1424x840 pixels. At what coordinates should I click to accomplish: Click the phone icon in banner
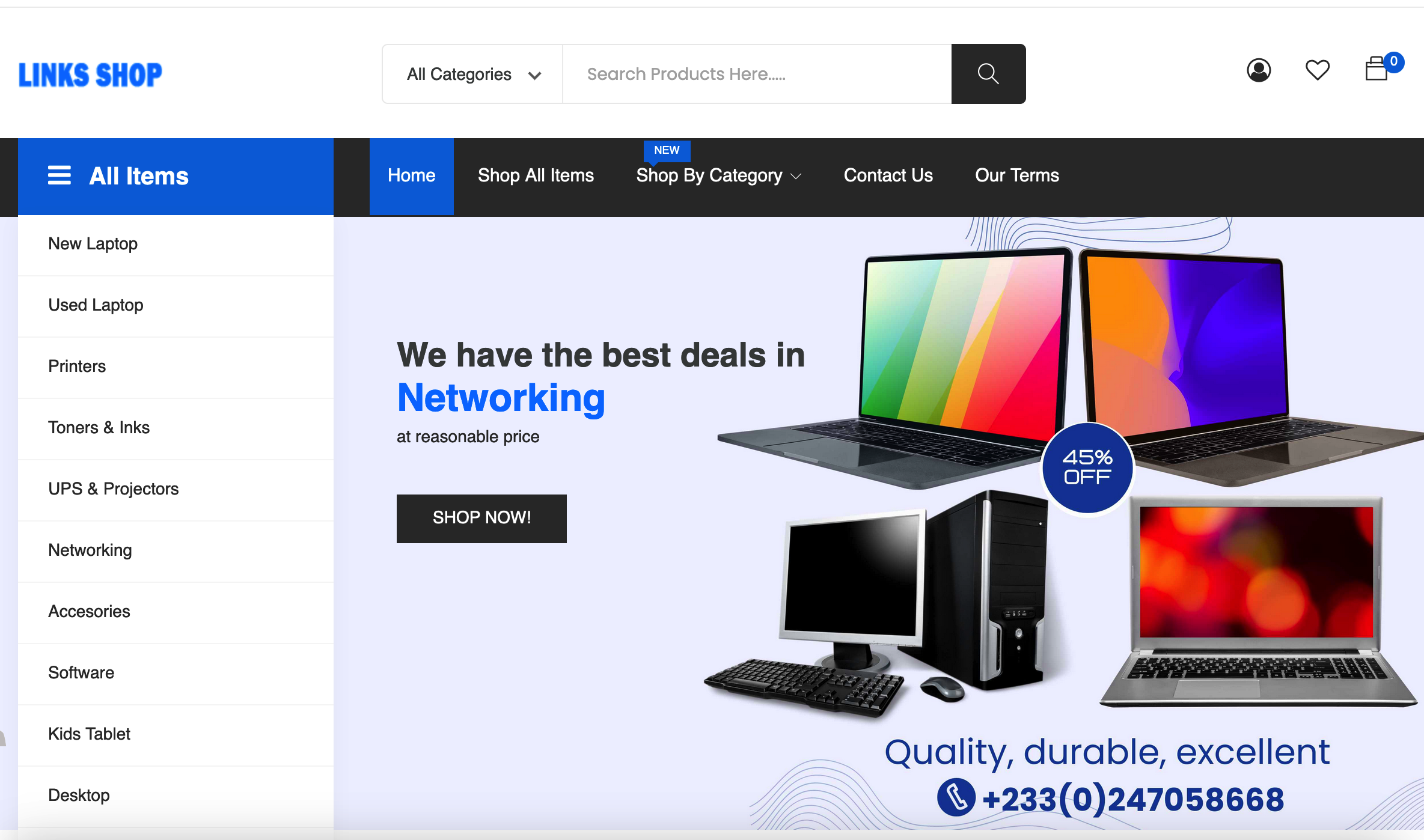coord(956,797)
